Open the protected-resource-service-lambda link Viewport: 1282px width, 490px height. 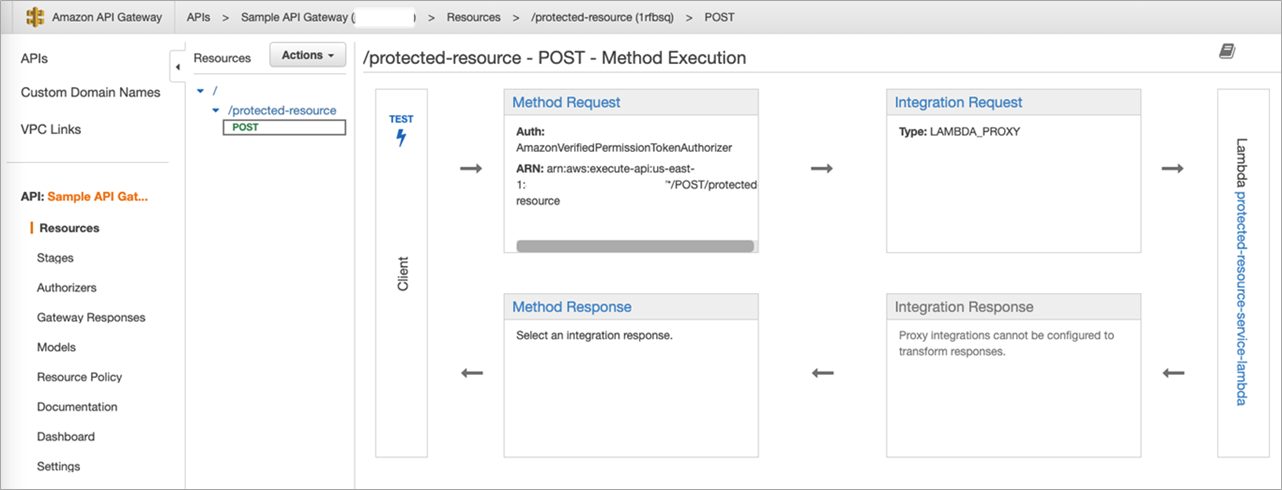pos(1240,299)
